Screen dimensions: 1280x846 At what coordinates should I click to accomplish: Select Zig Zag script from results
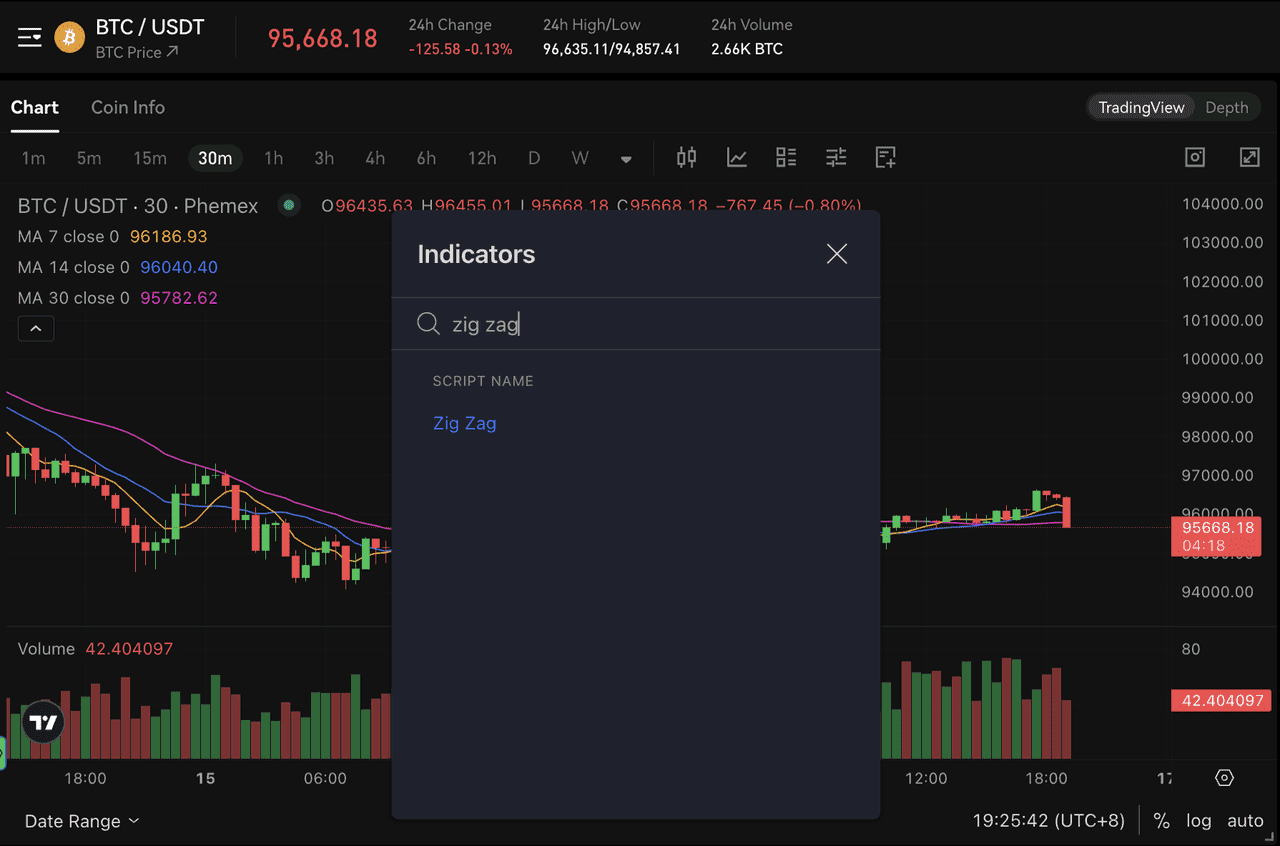point(465,423)
